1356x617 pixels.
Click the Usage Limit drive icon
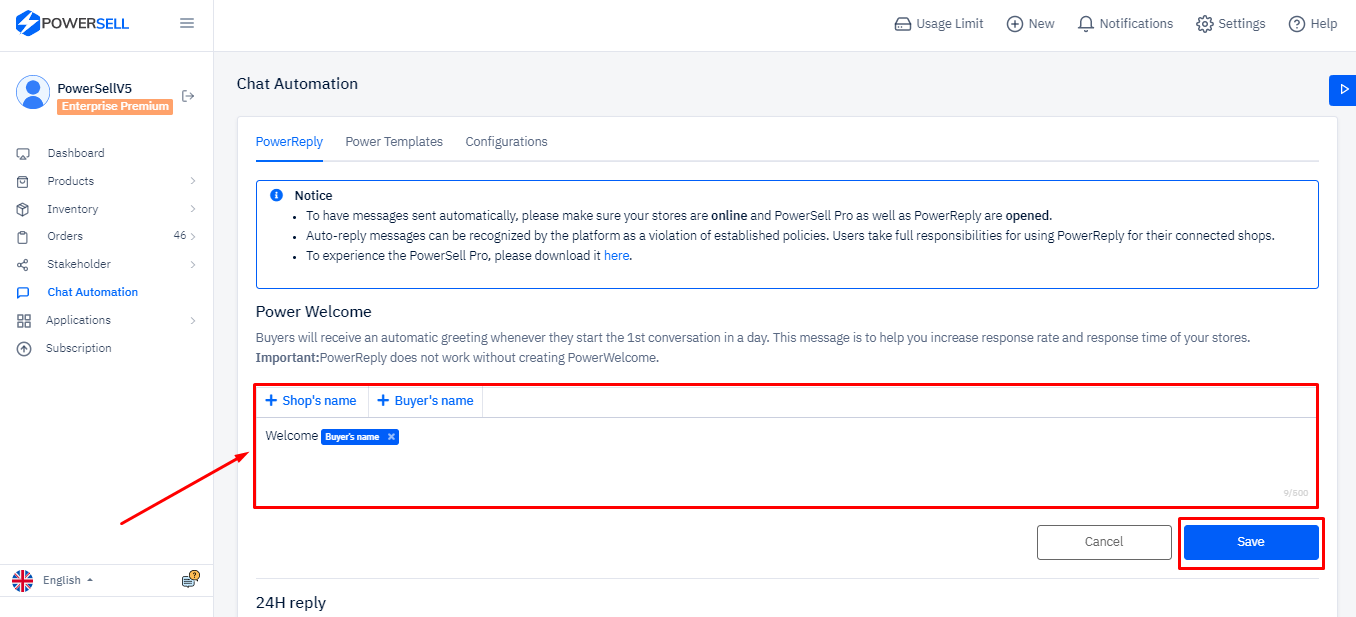[x=903, y=24]
